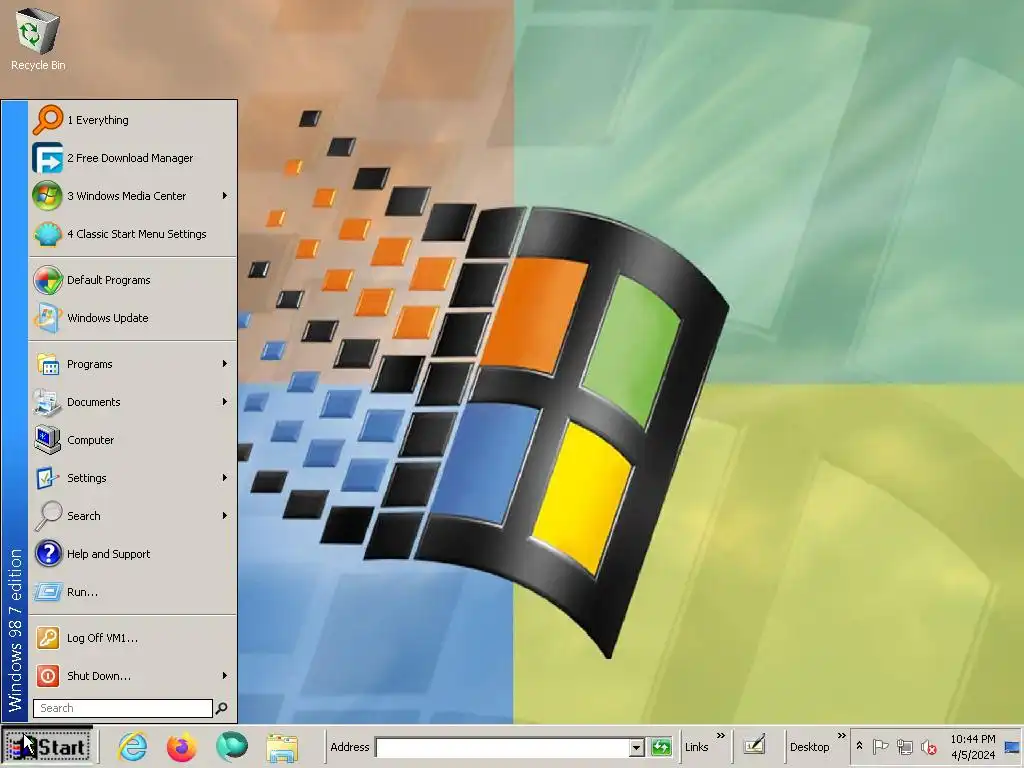Open the Recycle Bin desktop icon
Viewport: 1024px width, 768px height.
pos(38,39)
